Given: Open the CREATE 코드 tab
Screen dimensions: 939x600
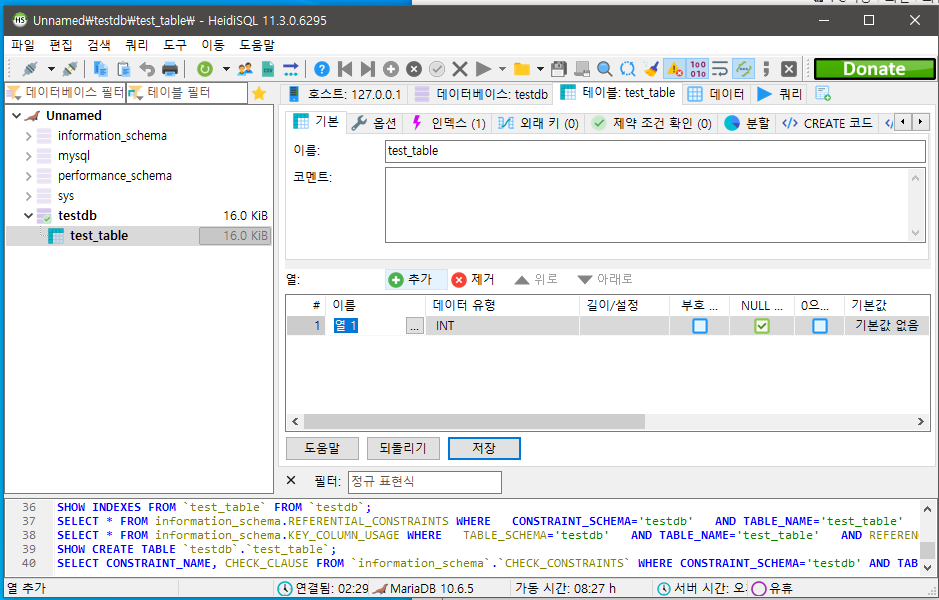Looking at the screenshot, I should click(x=828, y=123).
